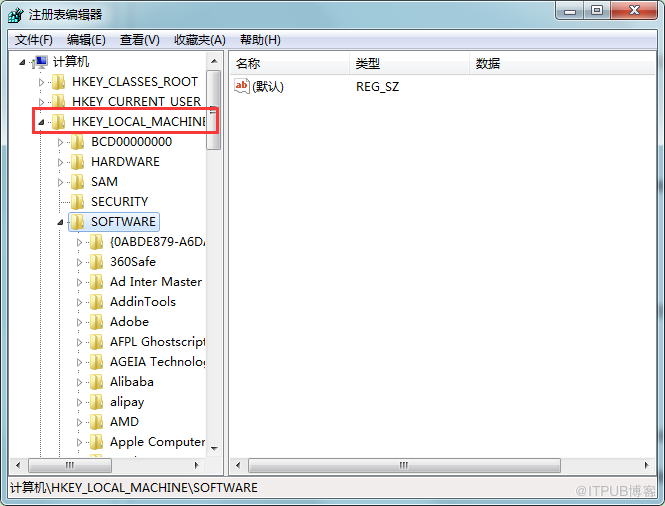
Task: Select the Apple Computer key label
Action: 157,442
